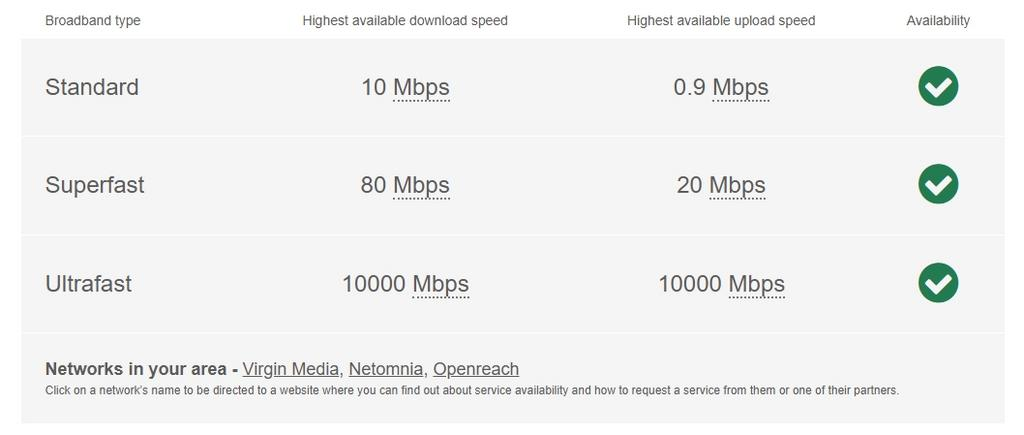1024x435 pixels.
Task: Click Mbps abbreviation in Standard download speed
Action: tap(421, 87)
